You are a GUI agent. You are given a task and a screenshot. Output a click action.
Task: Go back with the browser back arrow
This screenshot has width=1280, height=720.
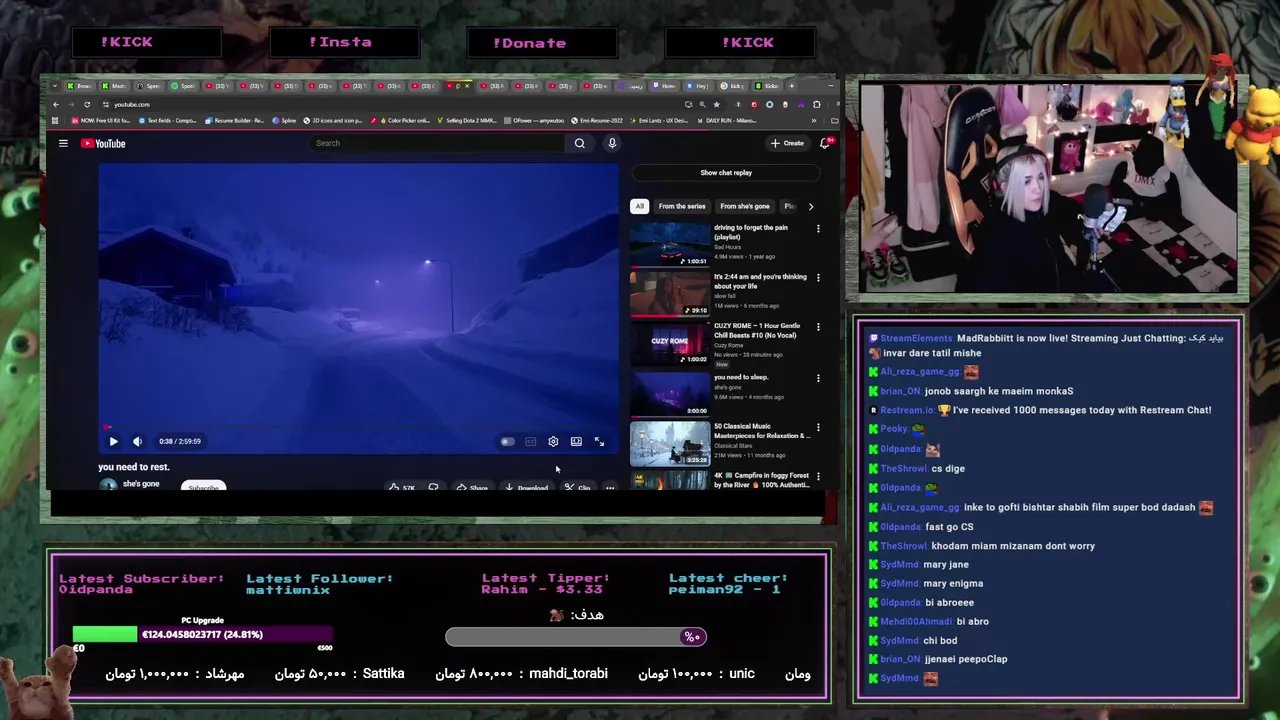(x=56, y=104)
